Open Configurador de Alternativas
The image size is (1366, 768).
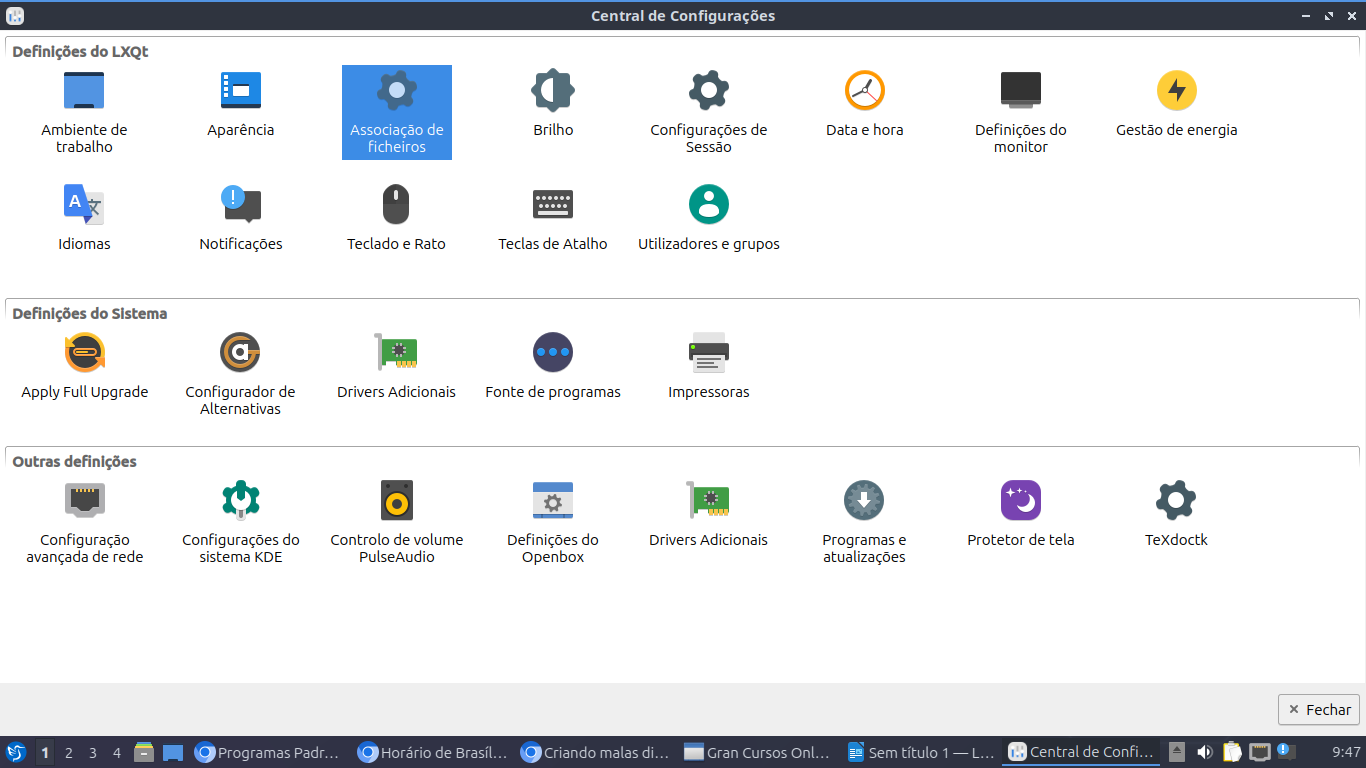(241, 374)
